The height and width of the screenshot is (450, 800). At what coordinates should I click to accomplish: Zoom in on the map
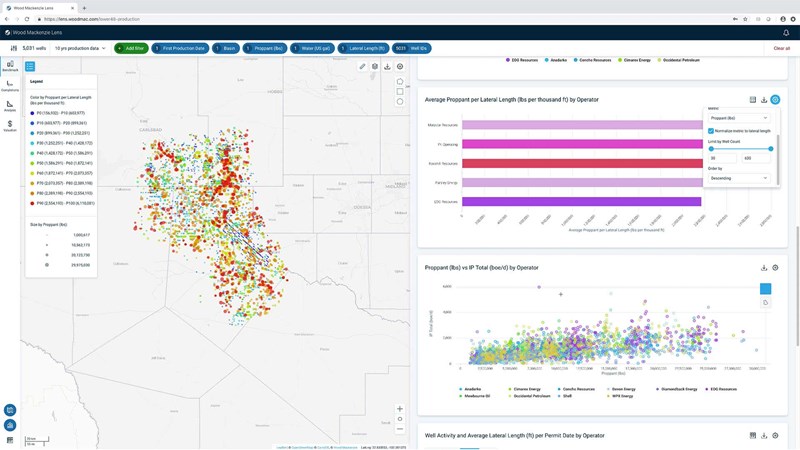(x=400, y=409)
